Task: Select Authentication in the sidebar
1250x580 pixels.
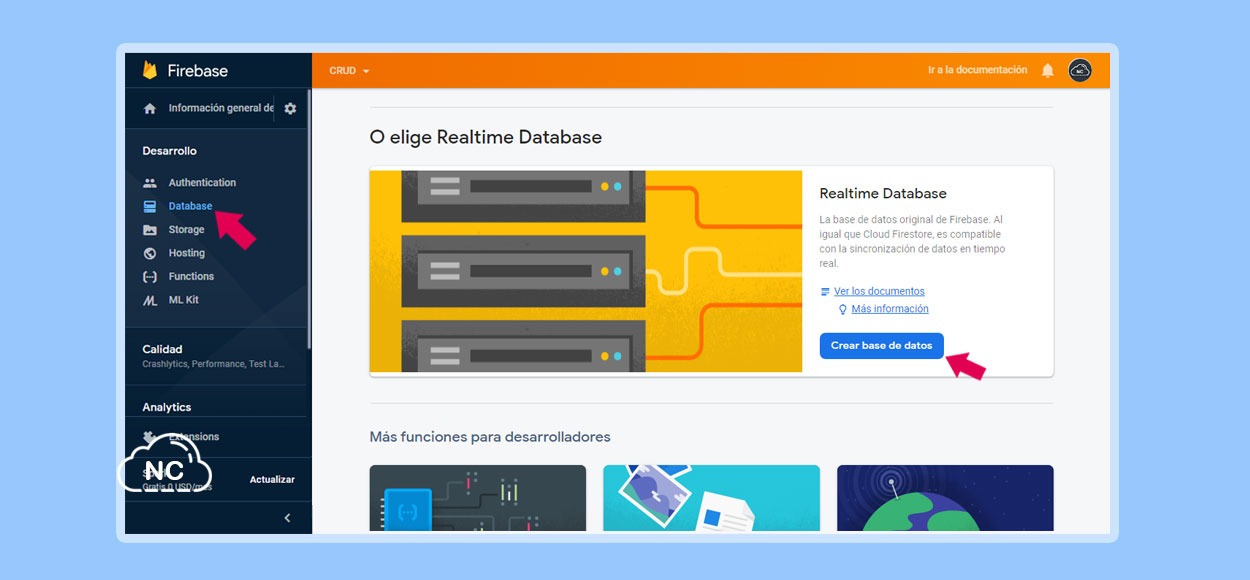Action: tap(202, 183)
